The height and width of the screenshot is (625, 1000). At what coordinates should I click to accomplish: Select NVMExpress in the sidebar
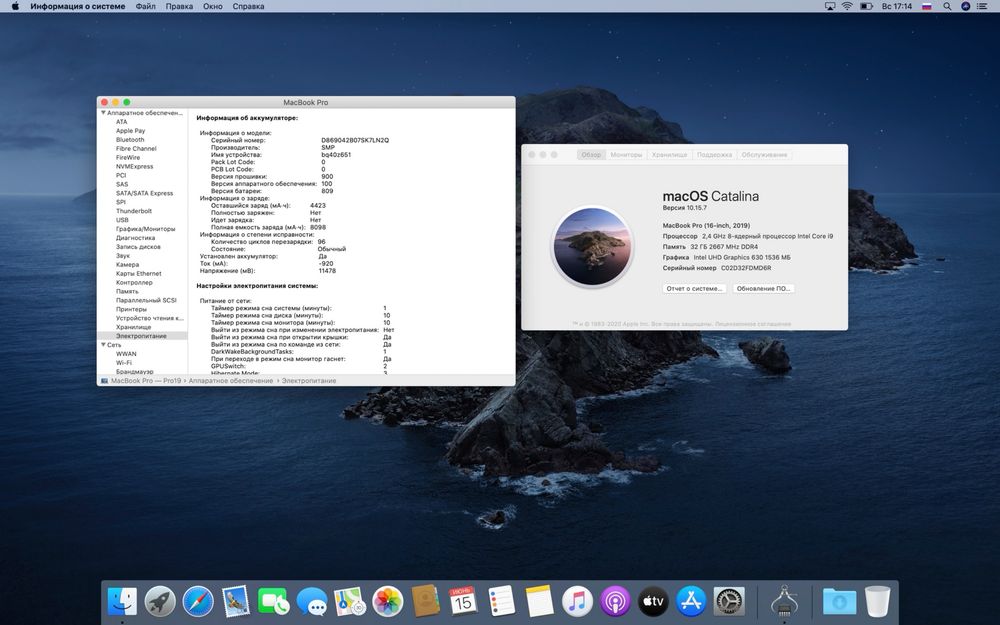135,166
